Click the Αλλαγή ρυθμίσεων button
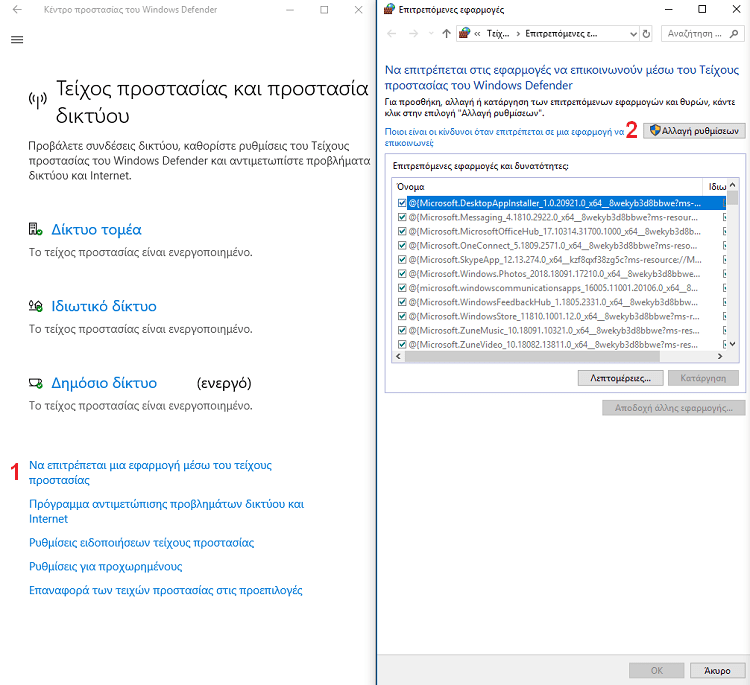Image resolution: width=750 pixels, height=685 pixels. (x=694, y=131)
